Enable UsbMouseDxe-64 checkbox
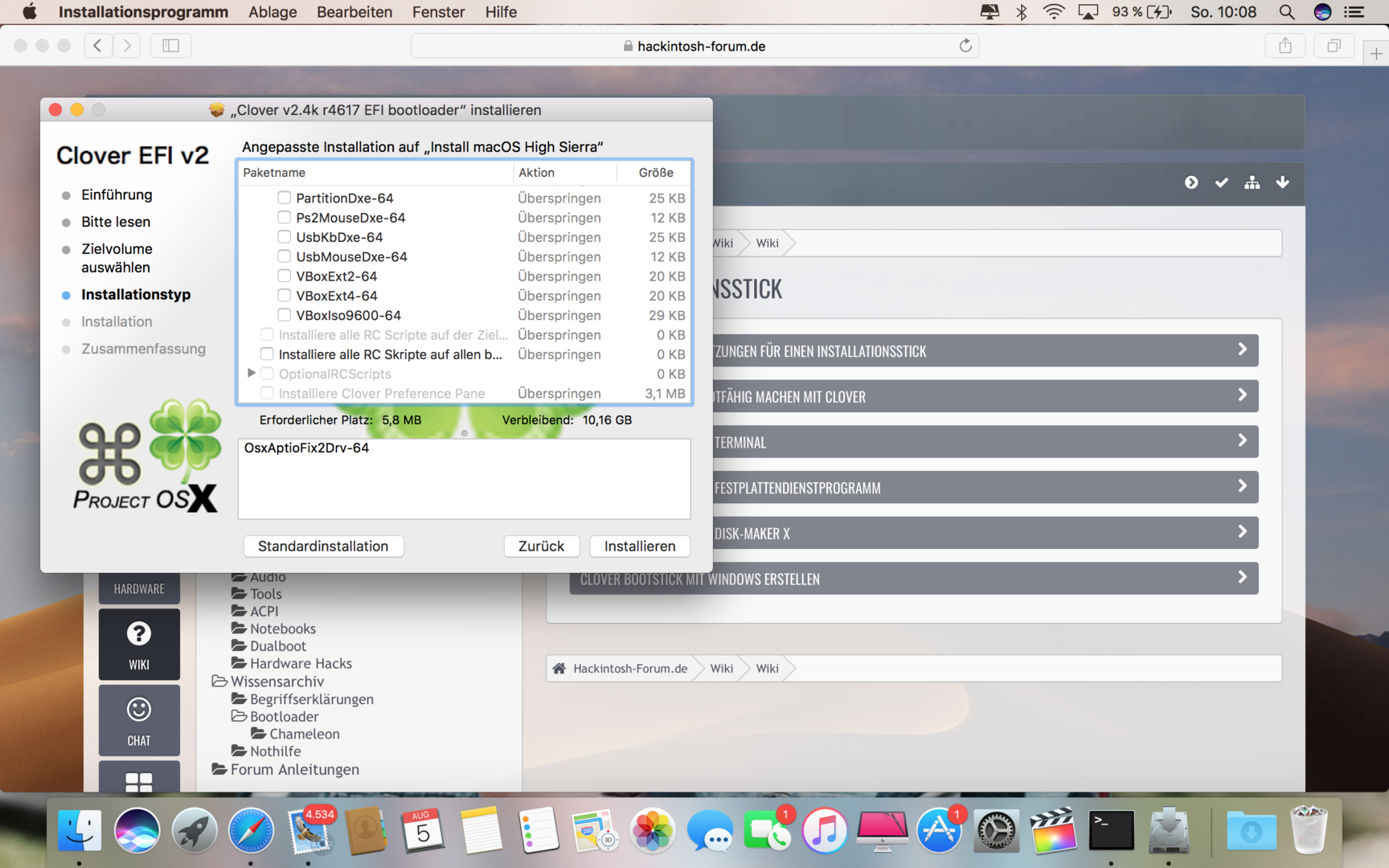Viewport: 1389px width, 868px height. (284, 256)
